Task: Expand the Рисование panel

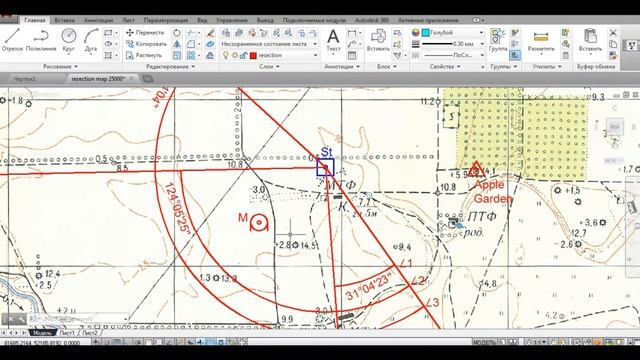Action: 60,66
